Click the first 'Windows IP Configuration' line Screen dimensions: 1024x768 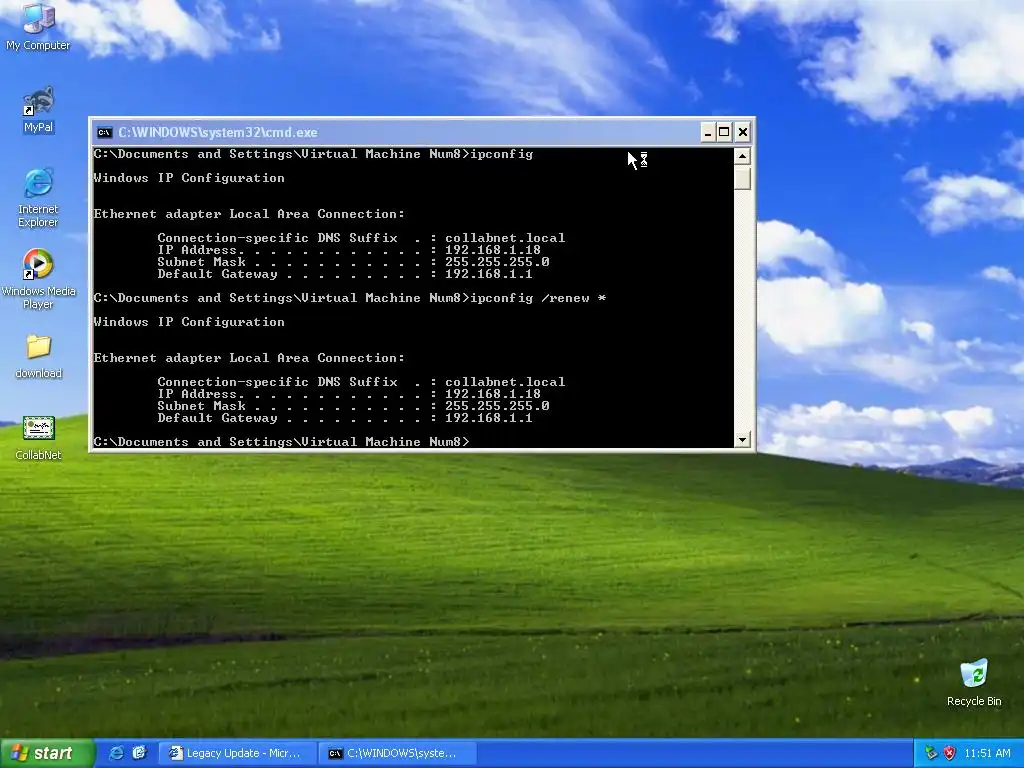click(x=189, y=178)
